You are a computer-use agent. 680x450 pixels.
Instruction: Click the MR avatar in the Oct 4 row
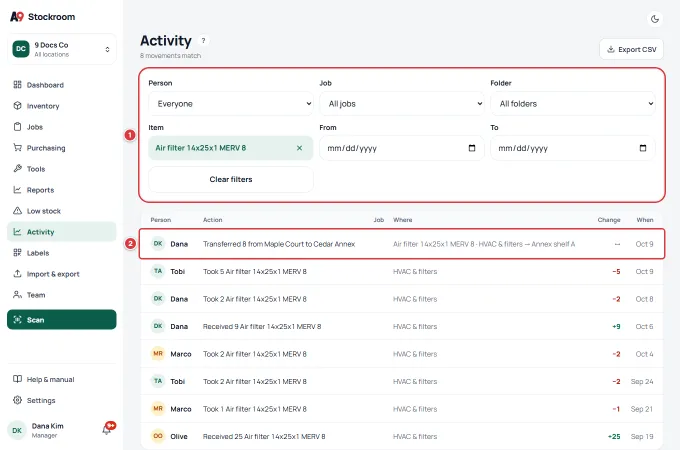pyautogui.click(x=158, y=354)
